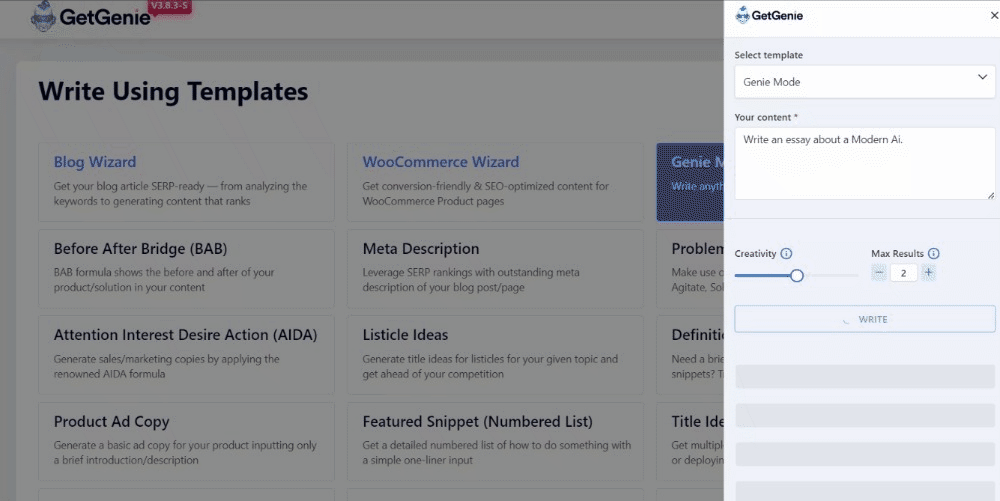Open the Featured Snippet (Numbered List) template
Screen dimensions: 1000x501
[x=495, y=441]
